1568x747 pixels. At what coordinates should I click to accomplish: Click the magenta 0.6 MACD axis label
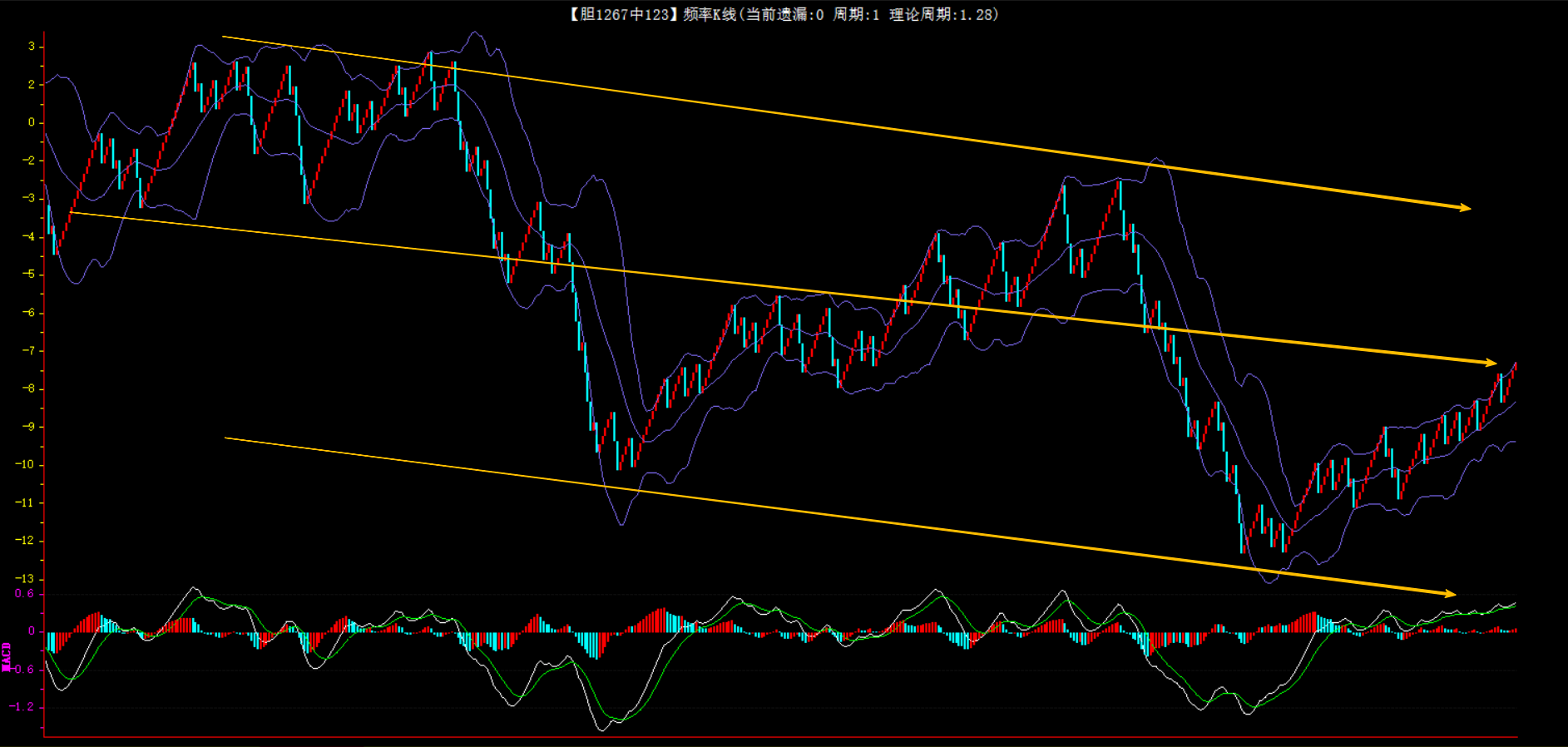click(24, 594)
